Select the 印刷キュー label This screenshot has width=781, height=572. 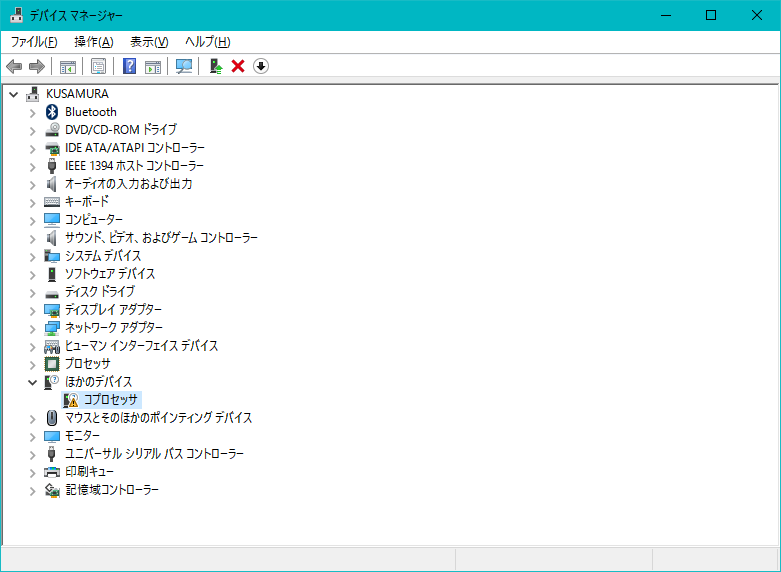click(x=90, y=471)
